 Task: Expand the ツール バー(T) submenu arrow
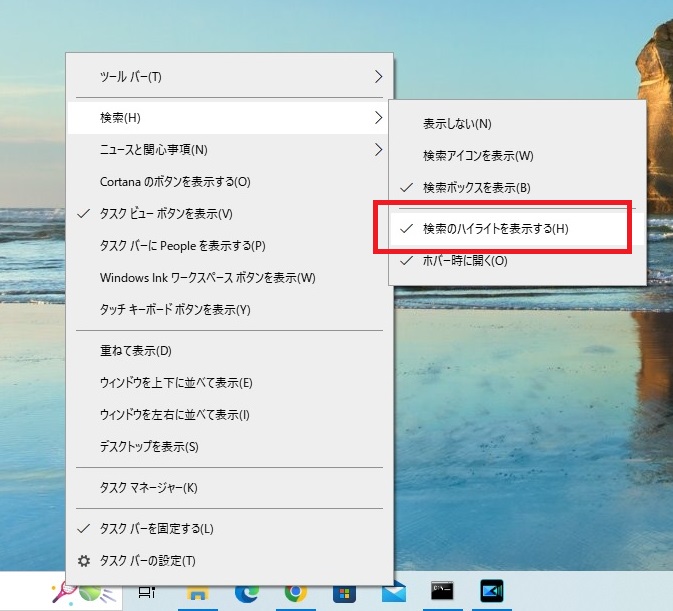click(x=378, y=76)
